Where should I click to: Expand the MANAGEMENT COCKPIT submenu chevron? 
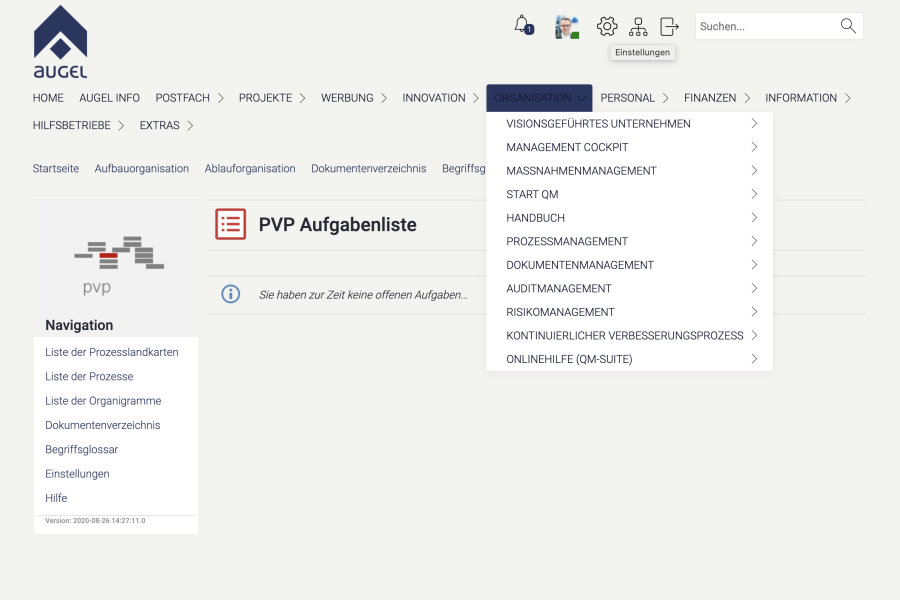point(755,147)
